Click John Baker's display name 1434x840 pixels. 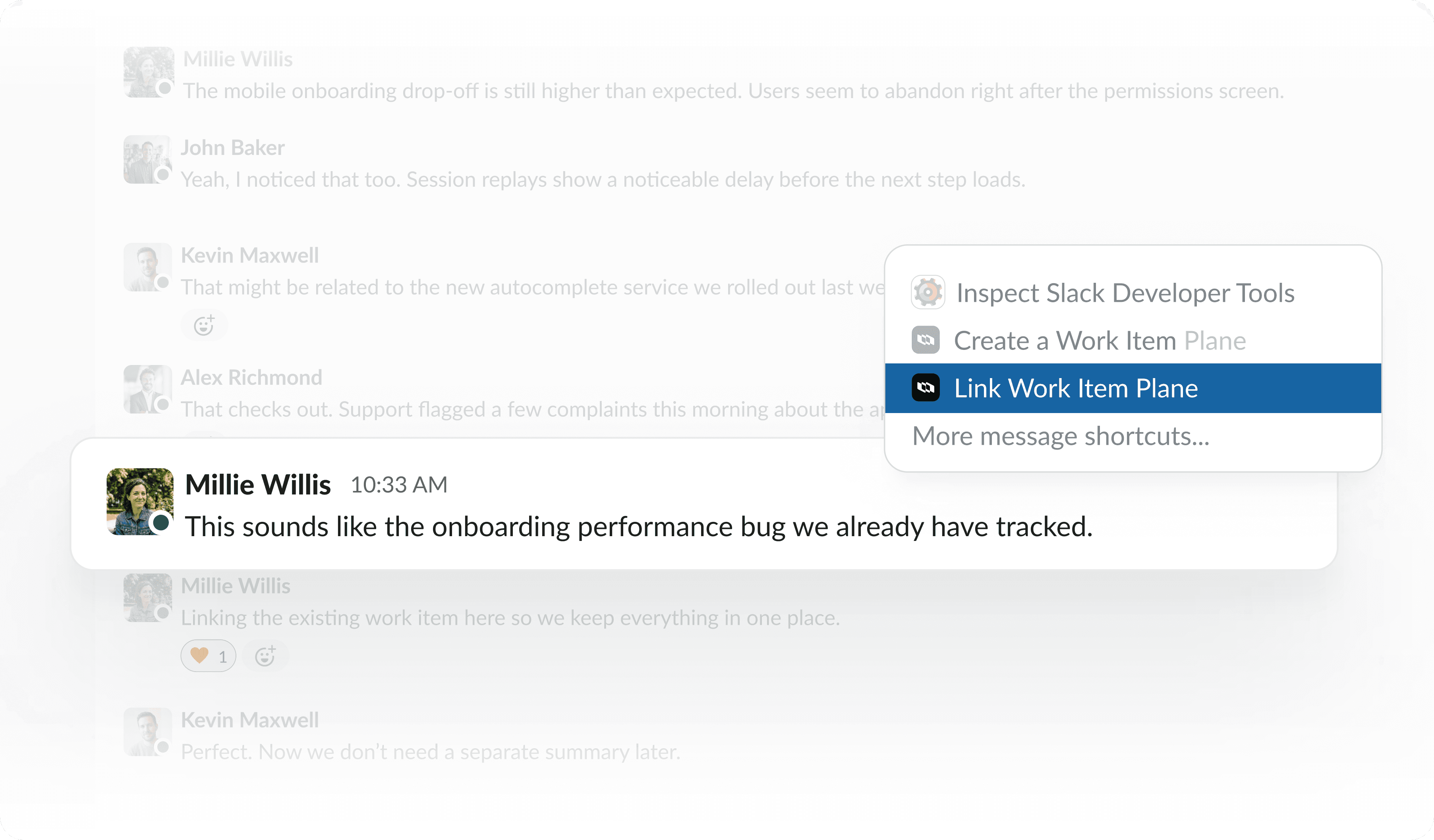[232, 147]
